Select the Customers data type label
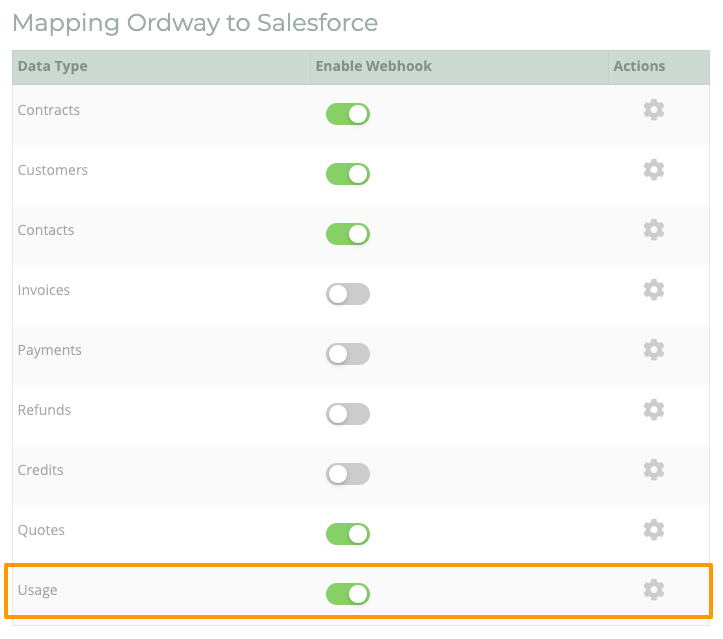The width and height of the screenshot is (723, 639). click(x=53, y=170)
